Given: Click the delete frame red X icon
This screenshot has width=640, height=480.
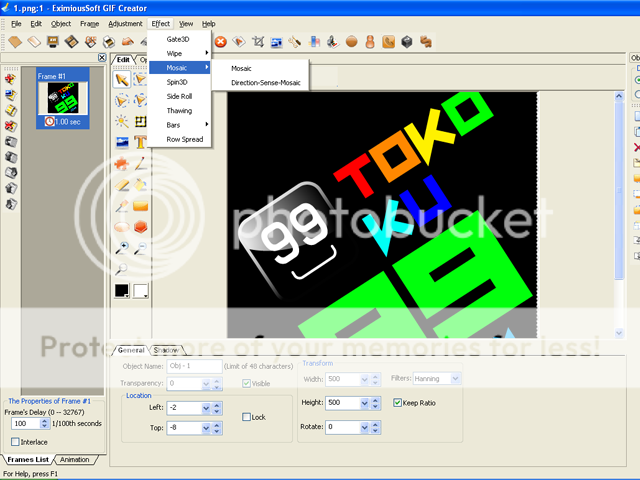Looking at the screenshot, I should (11, 126).
